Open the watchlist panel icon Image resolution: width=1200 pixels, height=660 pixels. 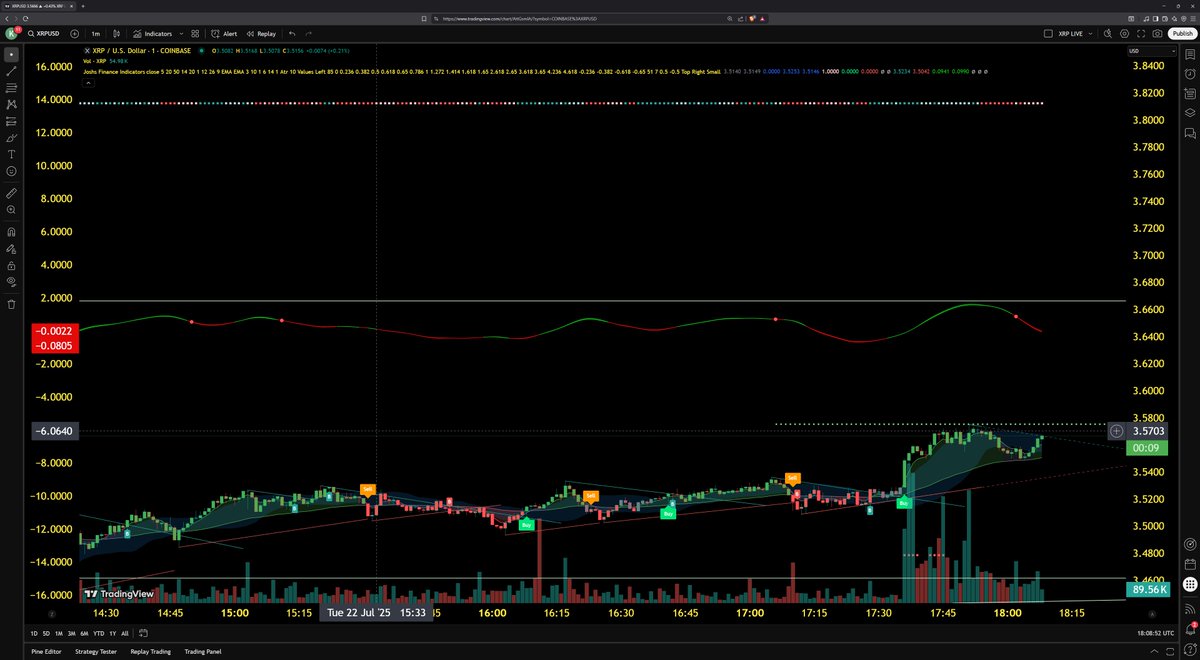click(x=1189, y=54)
